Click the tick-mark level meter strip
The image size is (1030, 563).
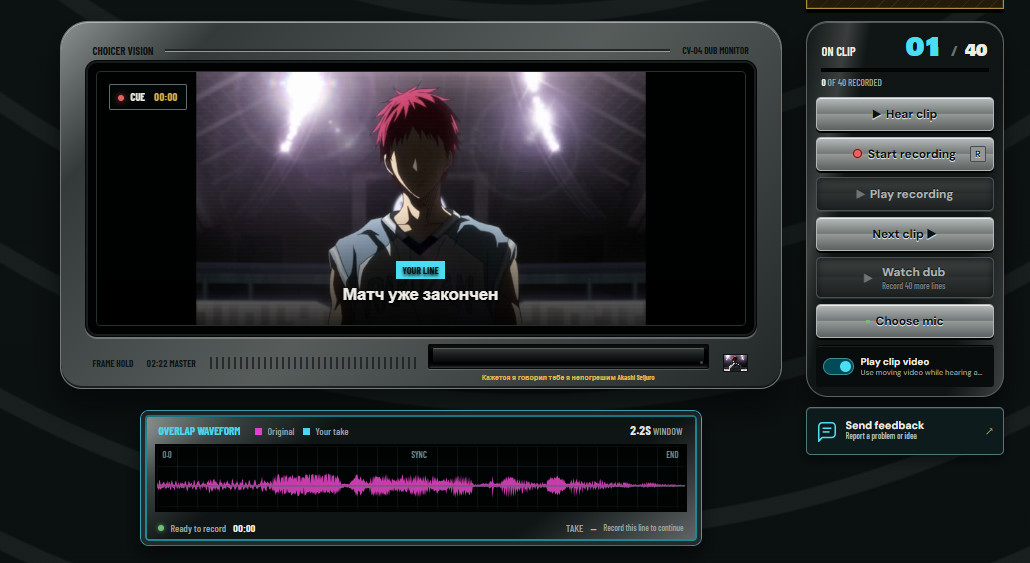tap(313, 363)
